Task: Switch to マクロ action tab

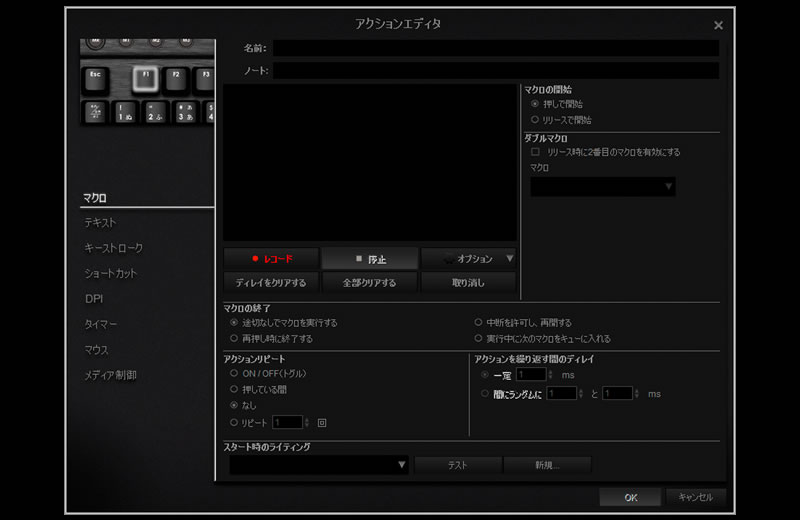Action: (95, 198)
